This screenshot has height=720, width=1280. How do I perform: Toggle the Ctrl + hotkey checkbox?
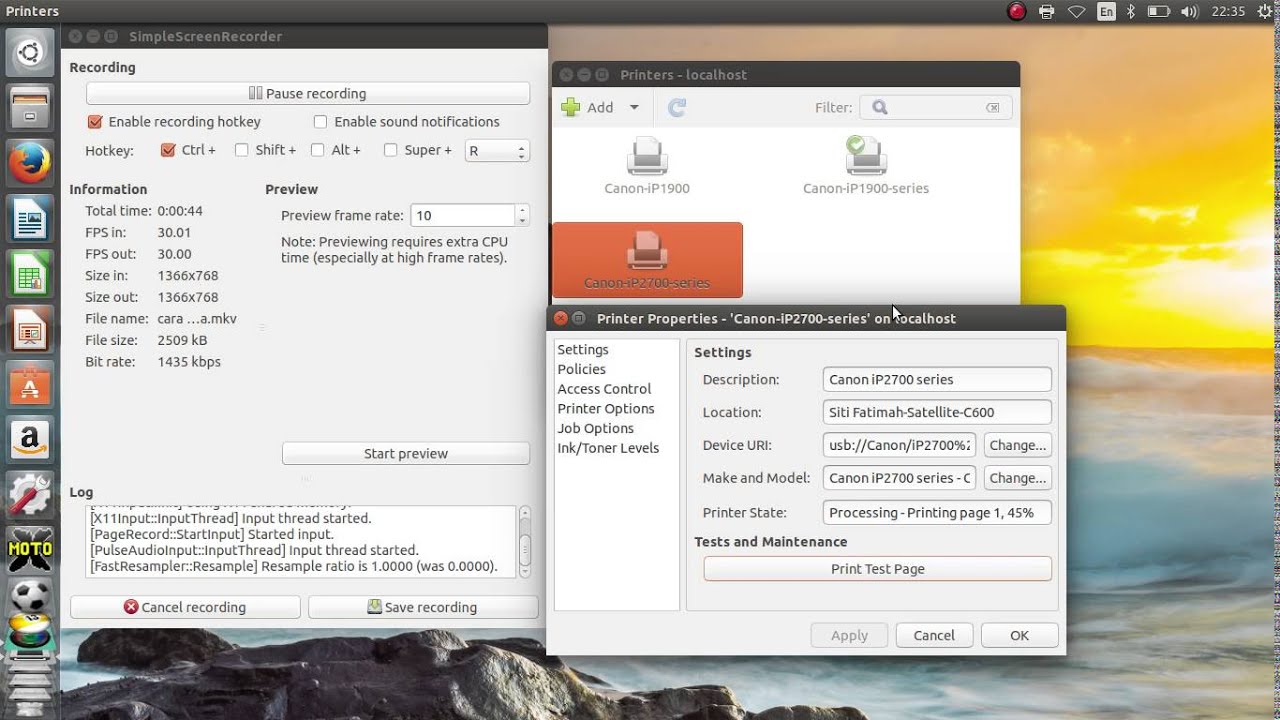point(168,150)
